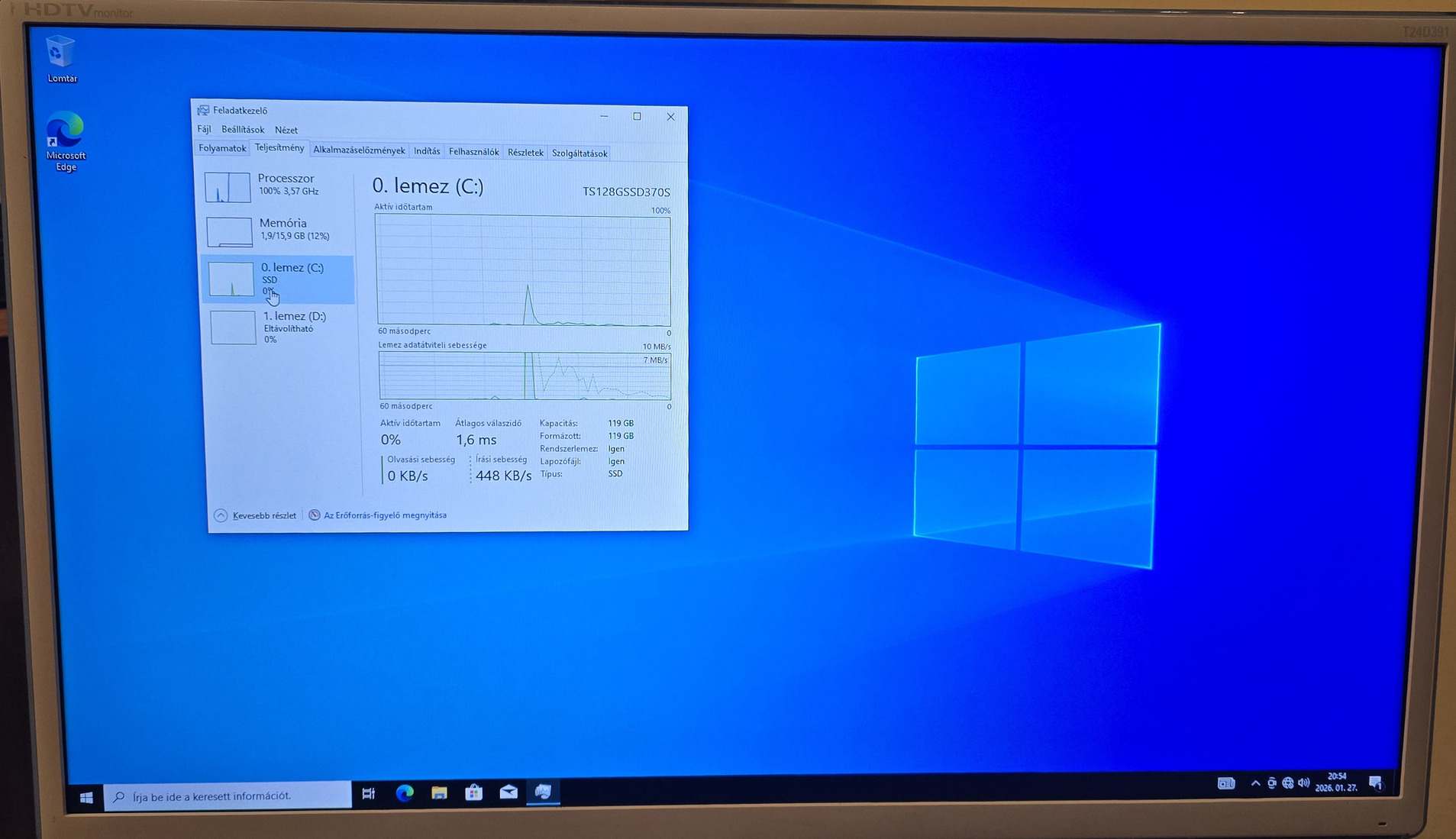Go to the Indítás tab

(427, 151)
